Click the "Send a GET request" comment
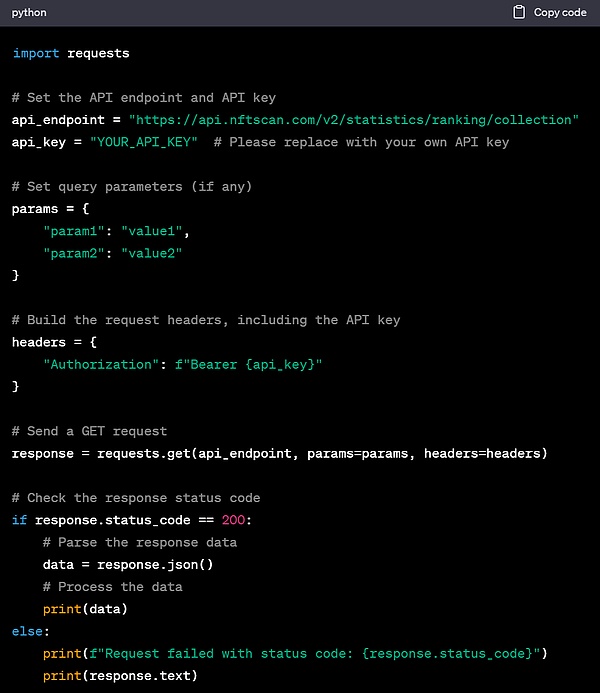This screenshot has width=600, height=693. pyautogui.click(x=90, y=431)
